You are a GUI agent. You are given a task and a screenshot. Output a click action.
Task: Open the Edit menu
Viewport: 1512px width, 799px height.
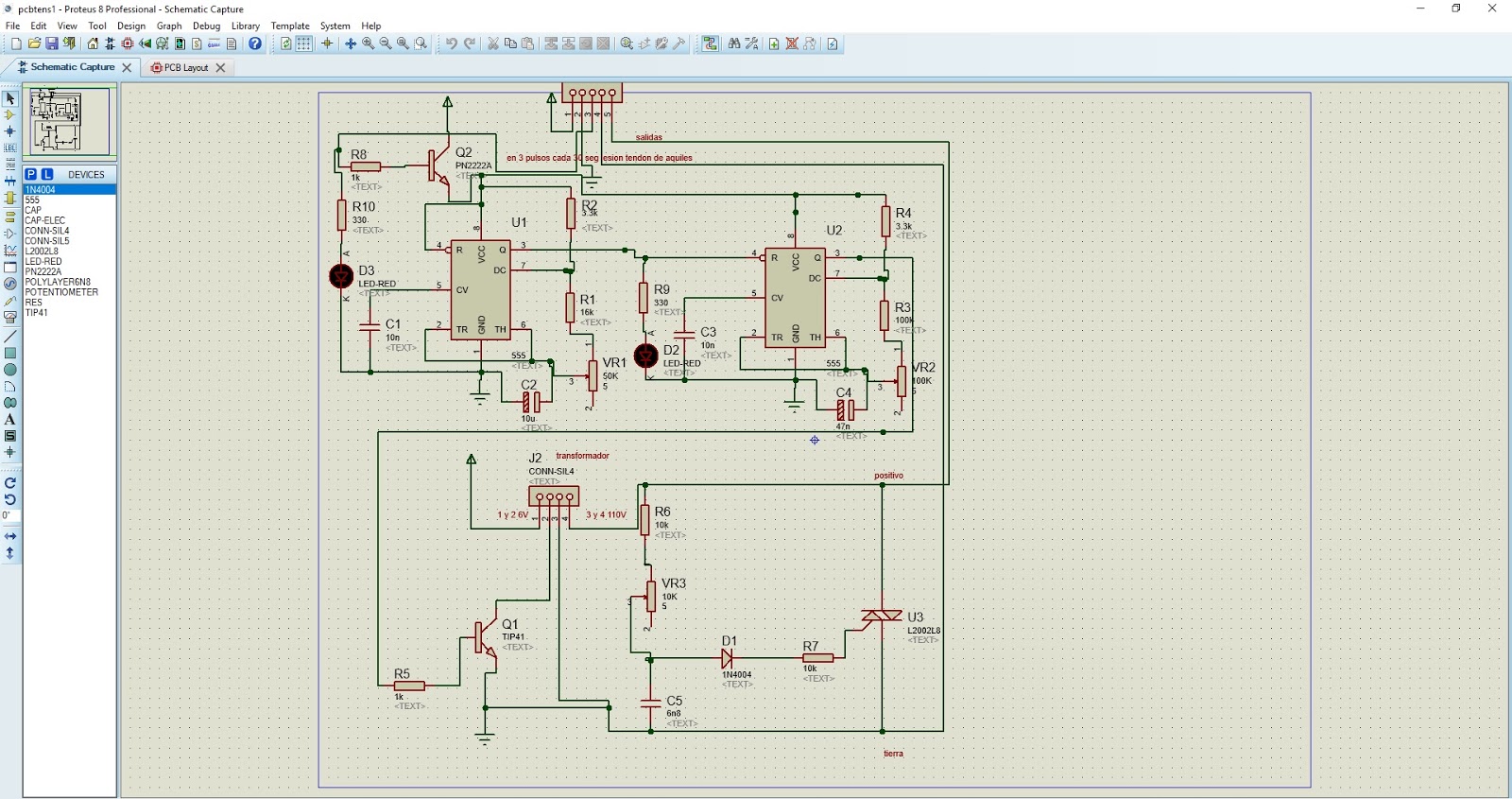(x=39, y=26)
